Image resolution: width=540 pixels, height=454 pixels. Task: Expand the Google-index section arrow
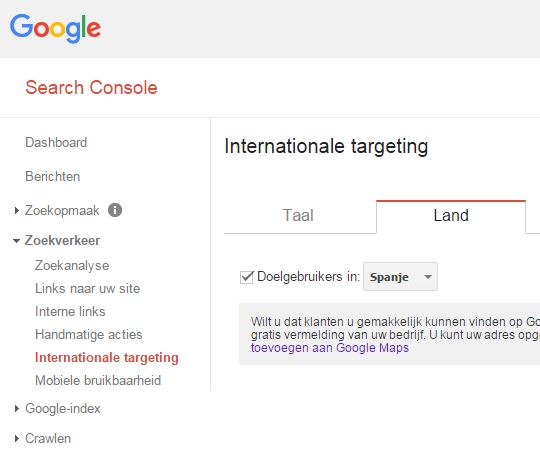(17, 409)
